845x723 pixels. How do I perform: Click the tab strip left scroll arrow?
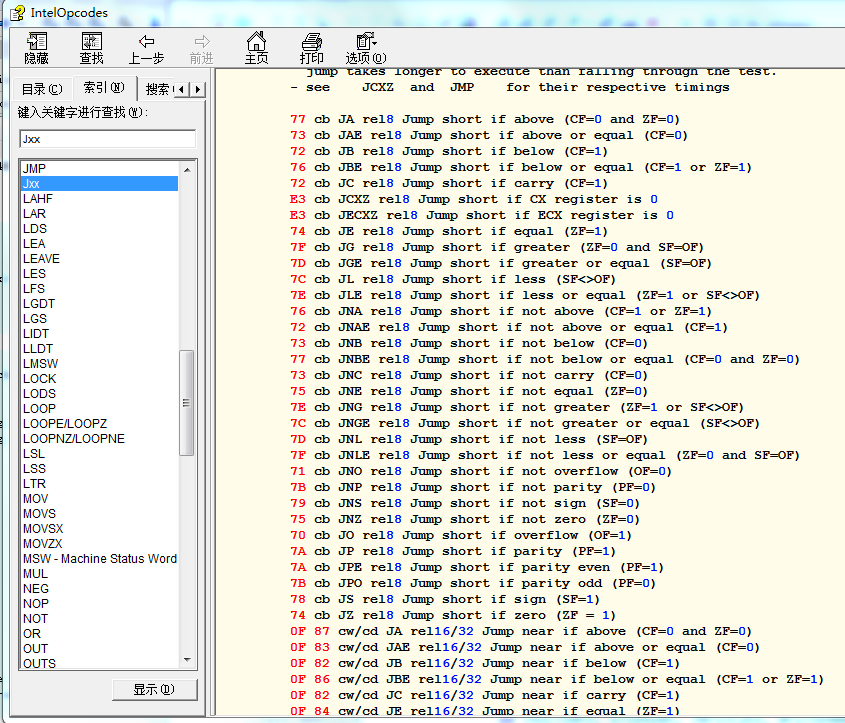[182, 89]
